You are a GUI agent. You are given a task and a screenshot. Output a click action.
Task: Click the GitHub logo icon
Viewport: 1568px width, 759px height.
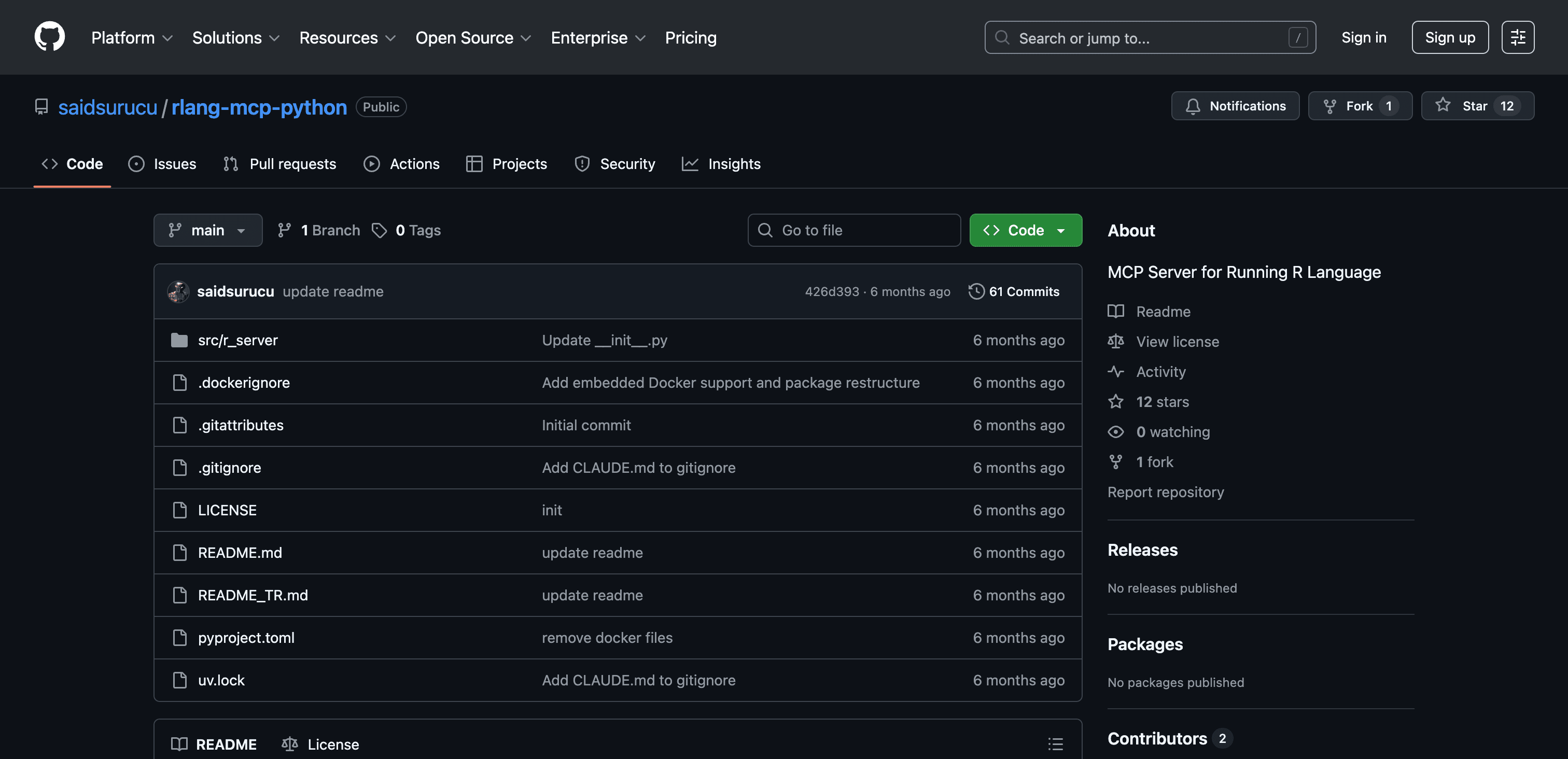(x=49, y=37)
